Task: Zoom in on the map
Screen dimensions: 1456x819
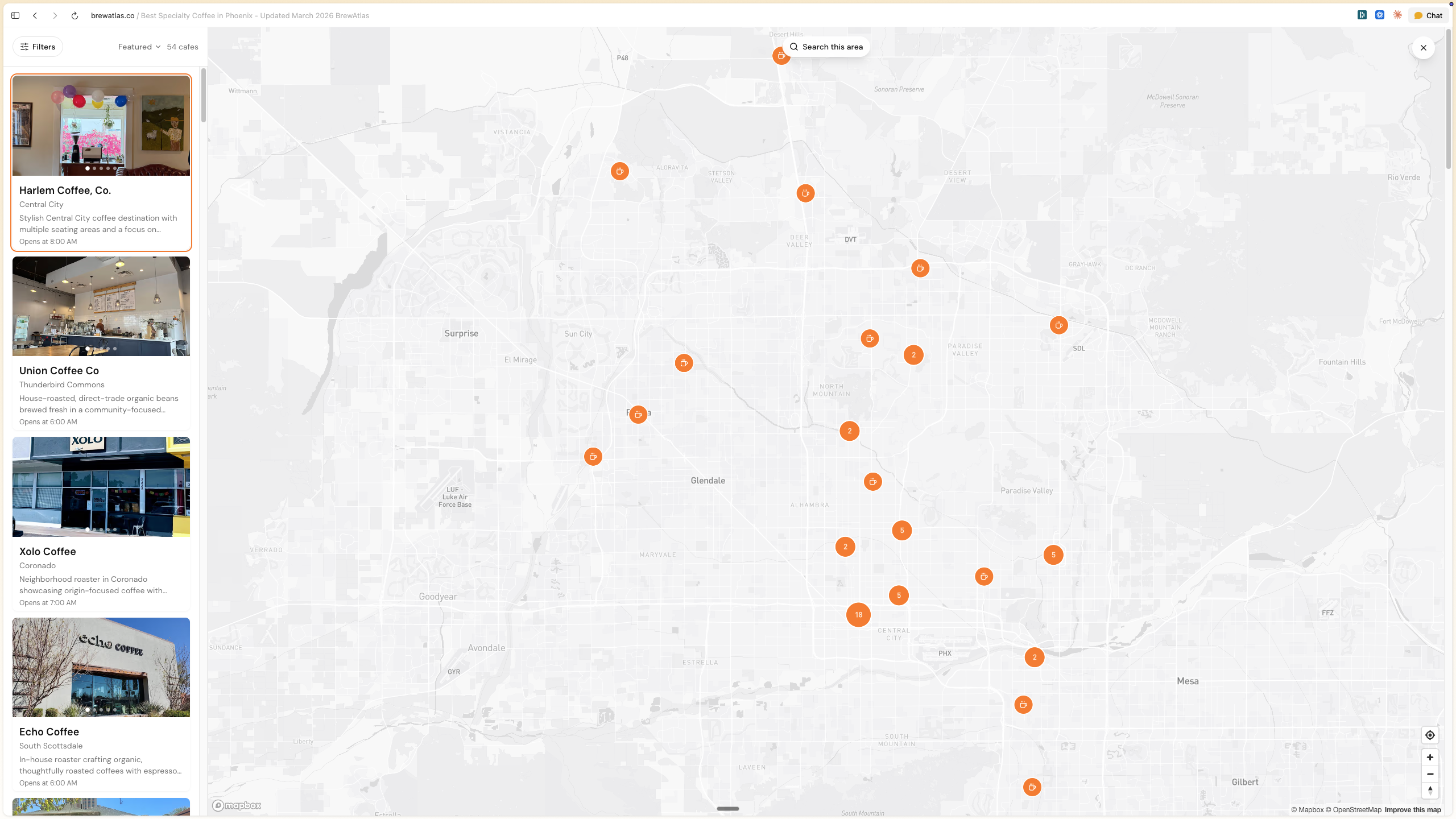Action: [x=1429, y=757]
